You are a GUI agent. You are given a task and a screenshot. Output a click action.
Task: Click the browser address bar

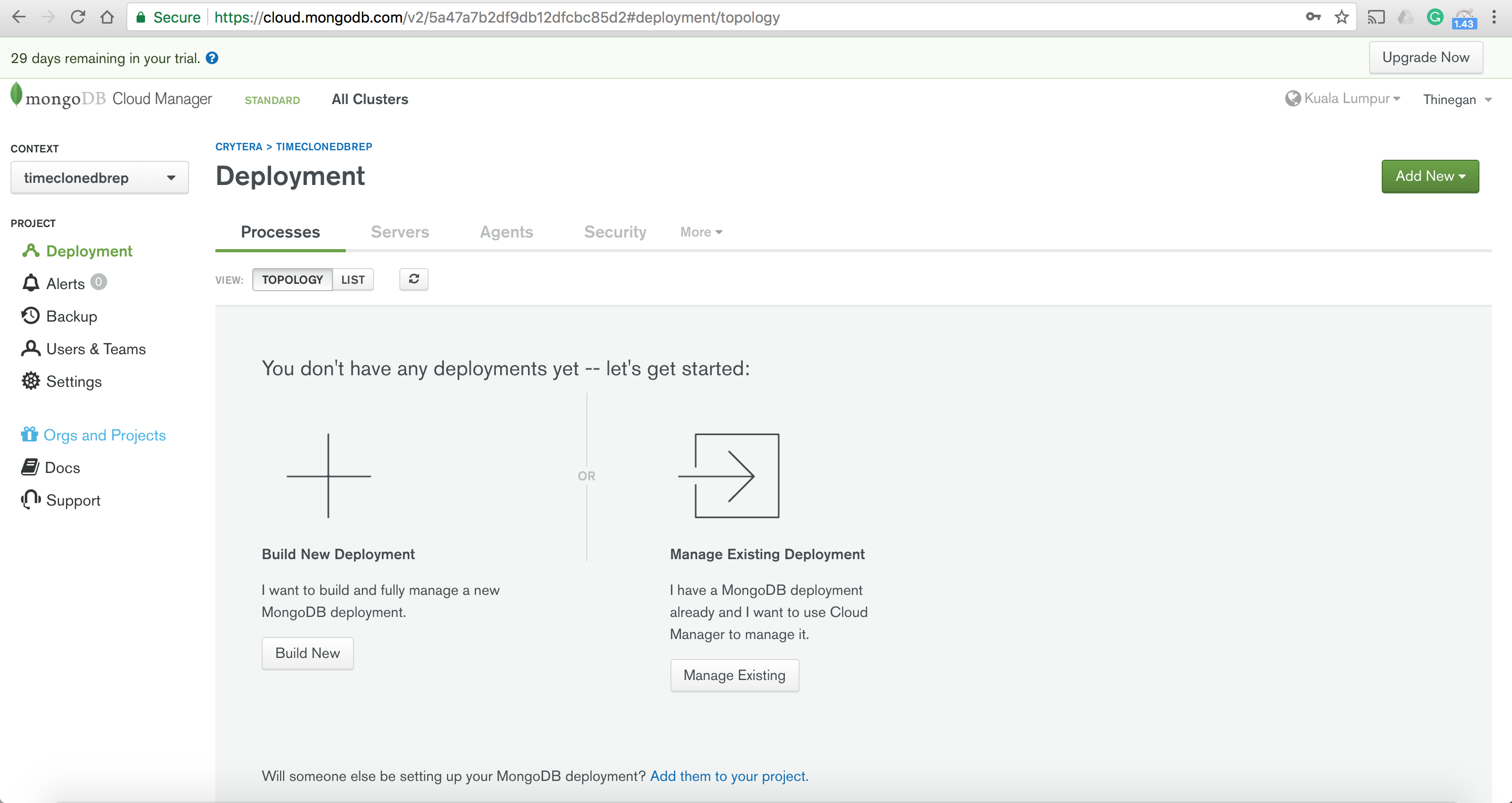click(x=705, y=17)
